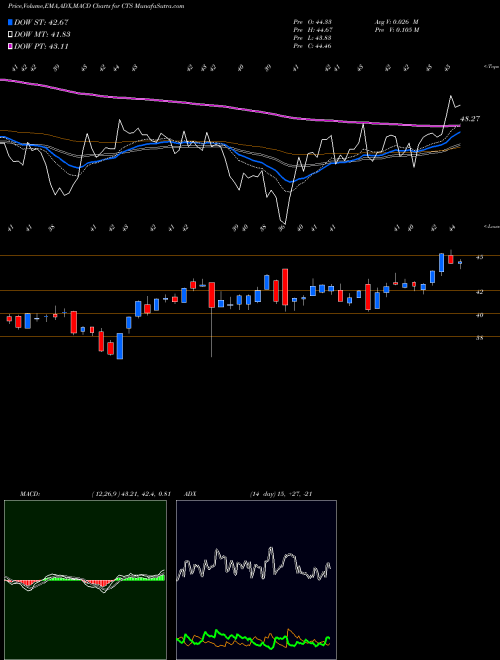
Task: Click the long-wick red candlestick
Action: [212, 319]
